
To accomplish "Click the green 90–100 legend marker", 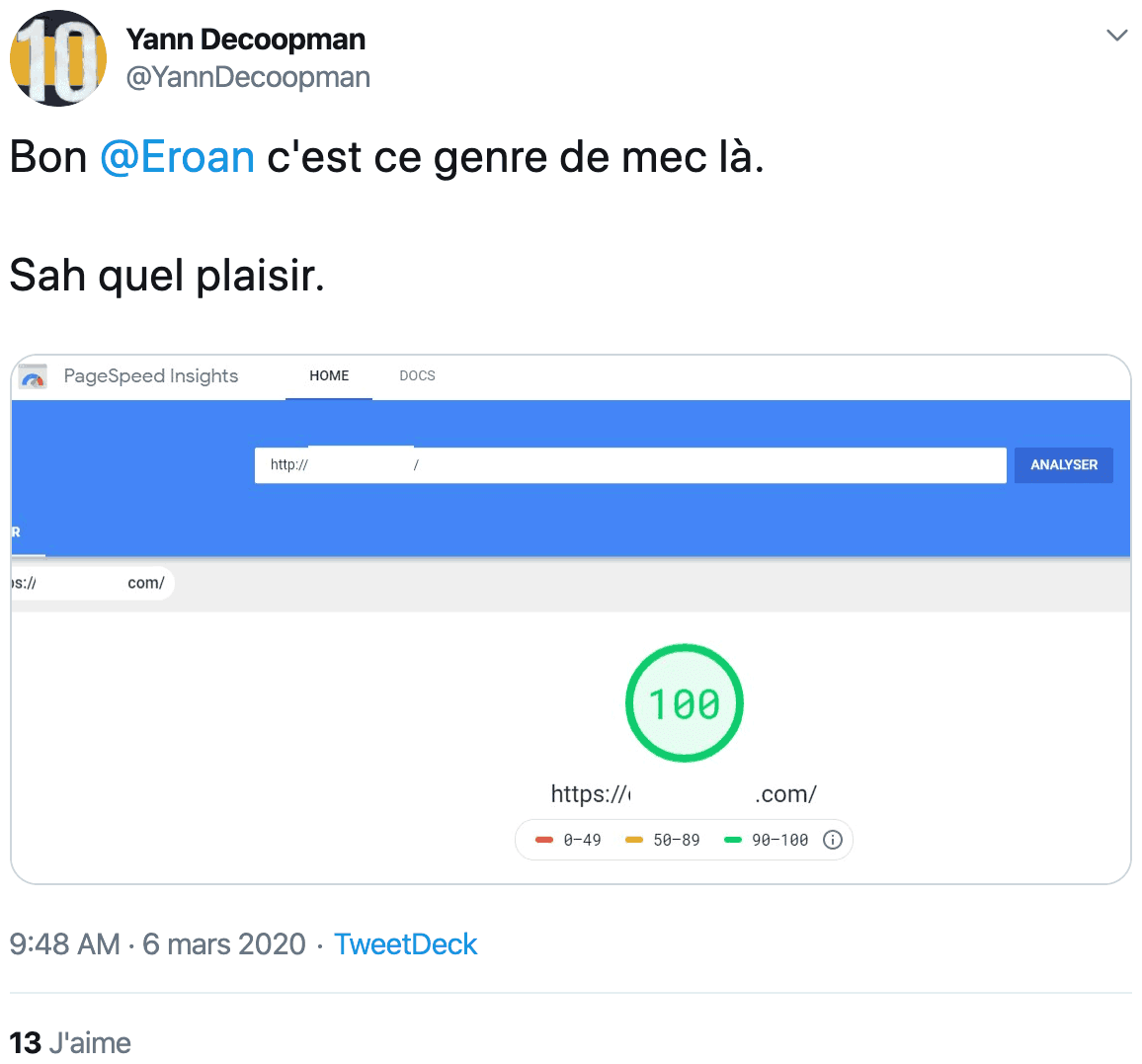I will pyautogui.click(x=733, y=840).
